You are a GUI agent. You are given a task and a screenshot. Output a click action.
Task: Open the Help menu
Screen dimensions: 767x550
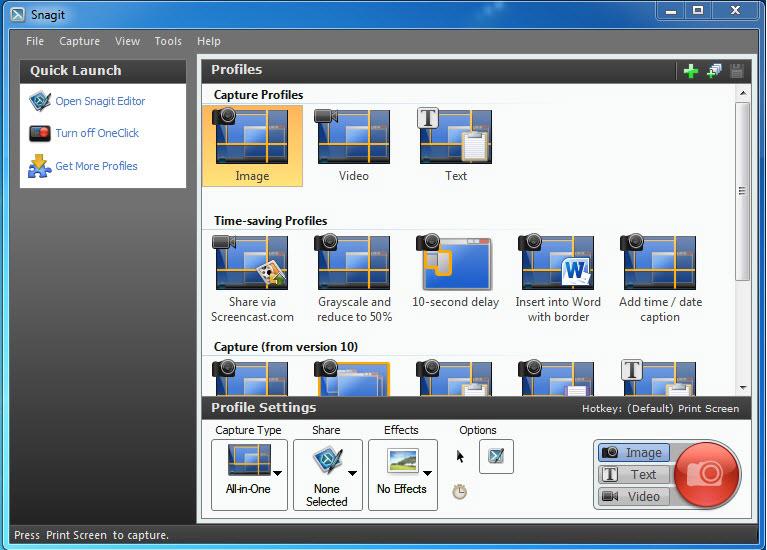[x=209, y=41]
